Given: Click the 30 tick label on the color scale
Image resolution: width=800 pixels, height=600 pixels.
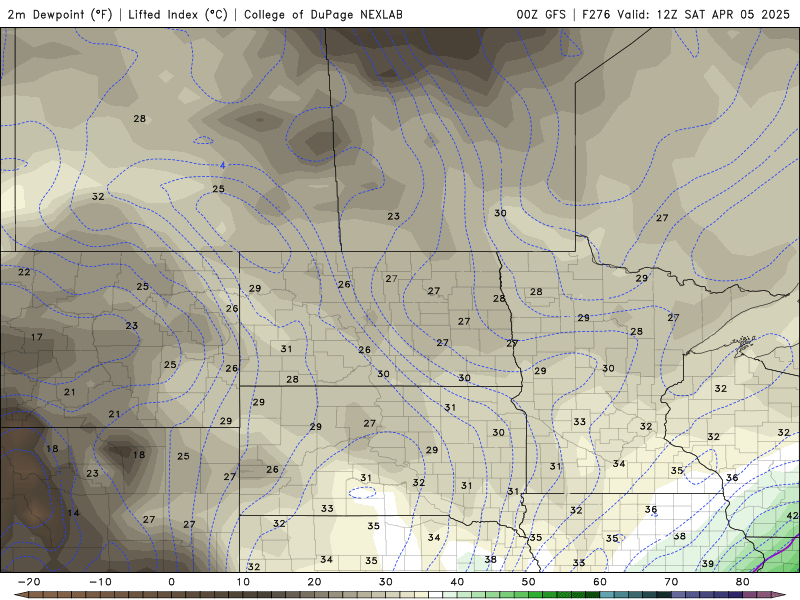Looking at the screenshot, I should [386, 582].
